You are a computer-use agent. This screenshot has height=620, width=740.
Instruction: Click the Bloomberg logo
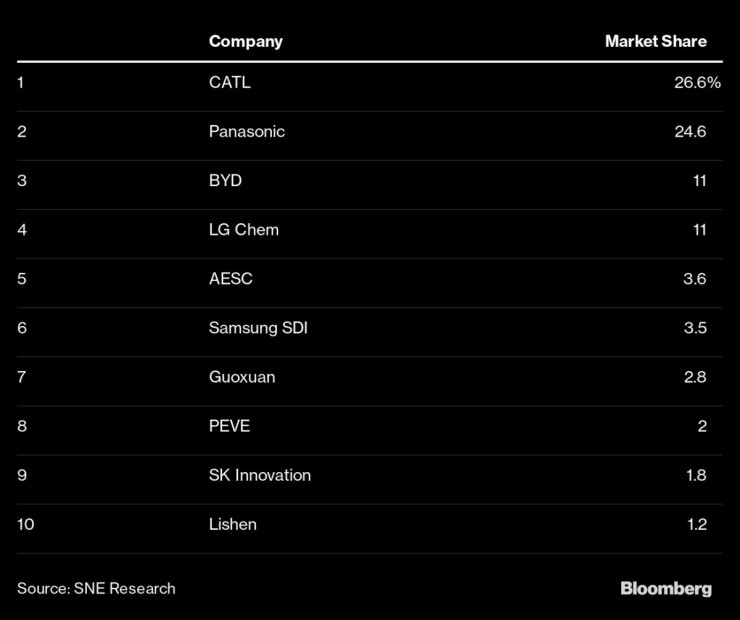666,588
